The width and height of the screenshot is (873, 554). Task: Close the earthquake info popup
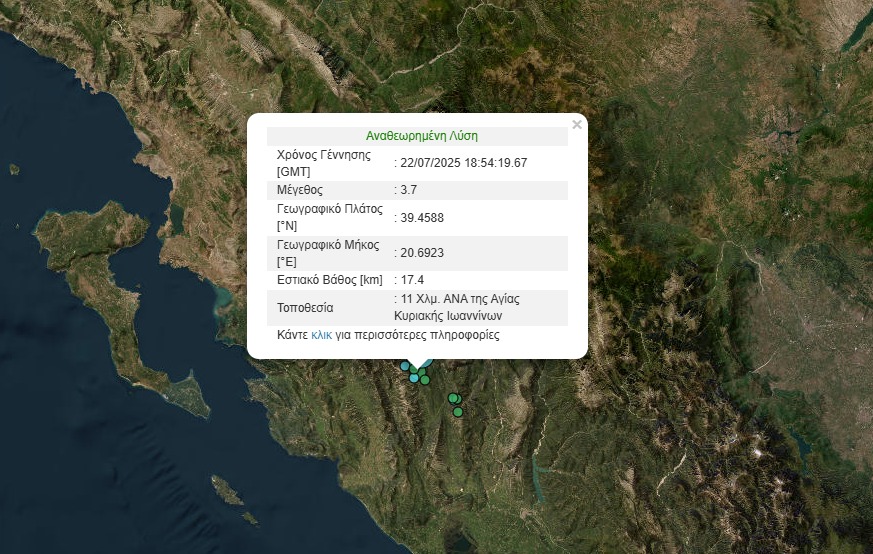pos(576,125)
